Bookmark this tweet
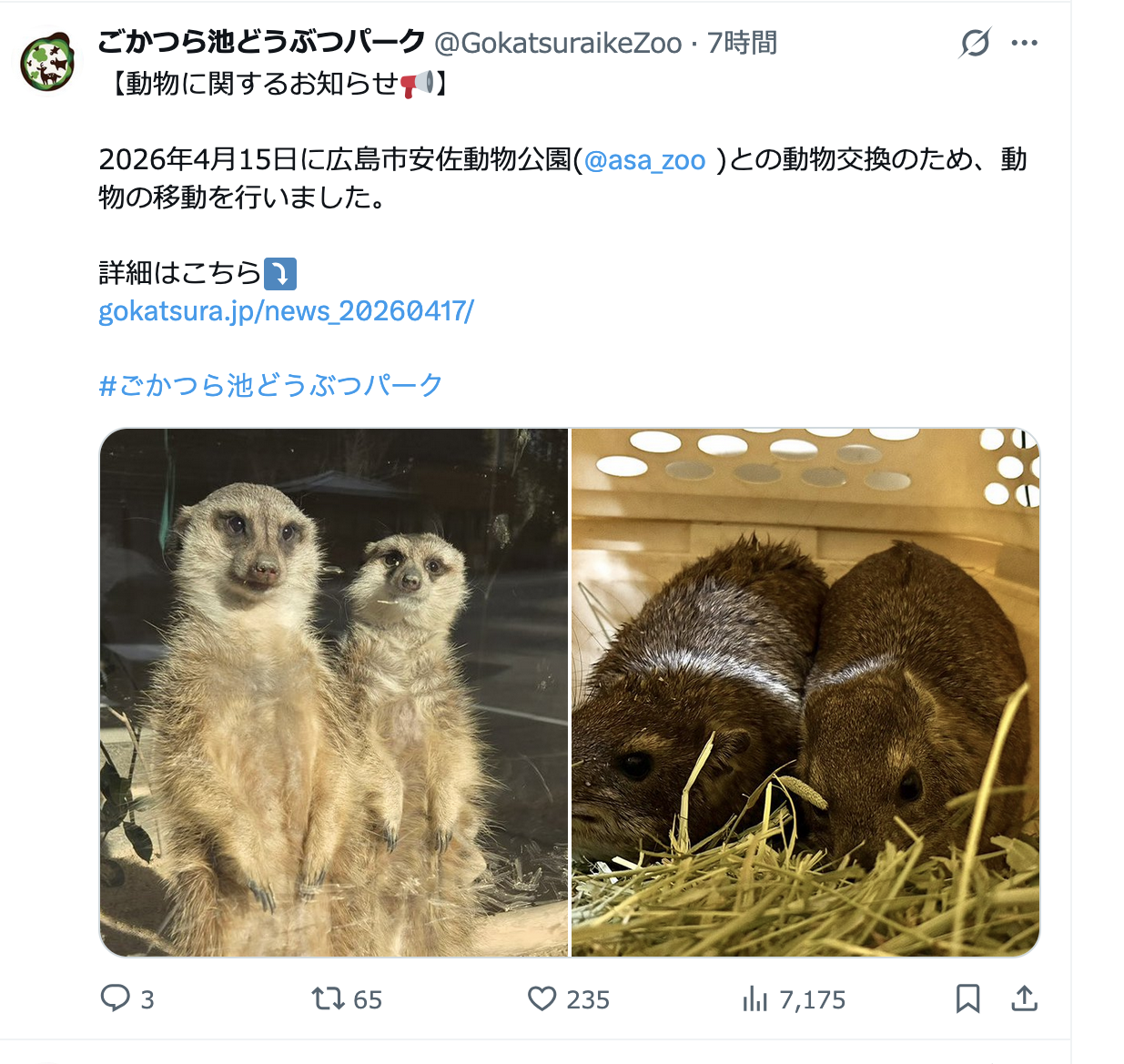 (x=968, y=998)
